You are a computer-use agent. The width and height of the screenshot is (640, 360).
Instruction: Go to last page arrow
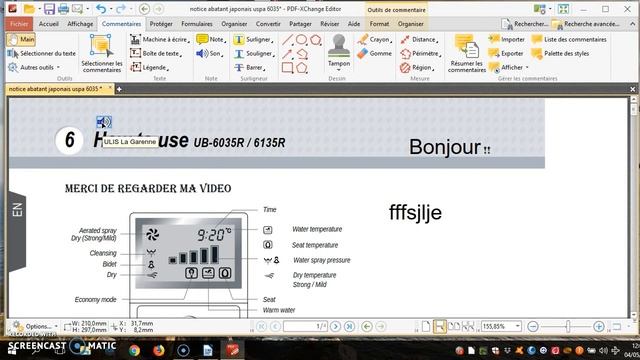click(x=349, y=326)
